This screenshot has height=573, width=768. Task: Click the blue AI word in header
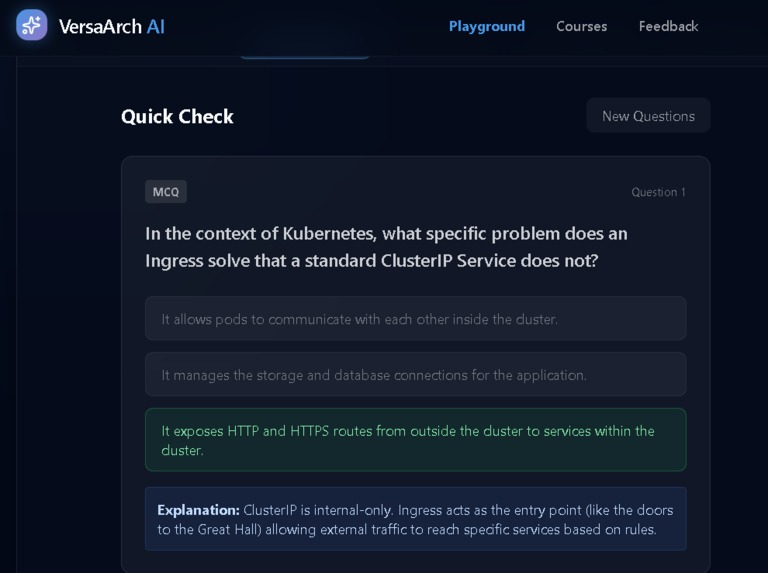(156, 26)
